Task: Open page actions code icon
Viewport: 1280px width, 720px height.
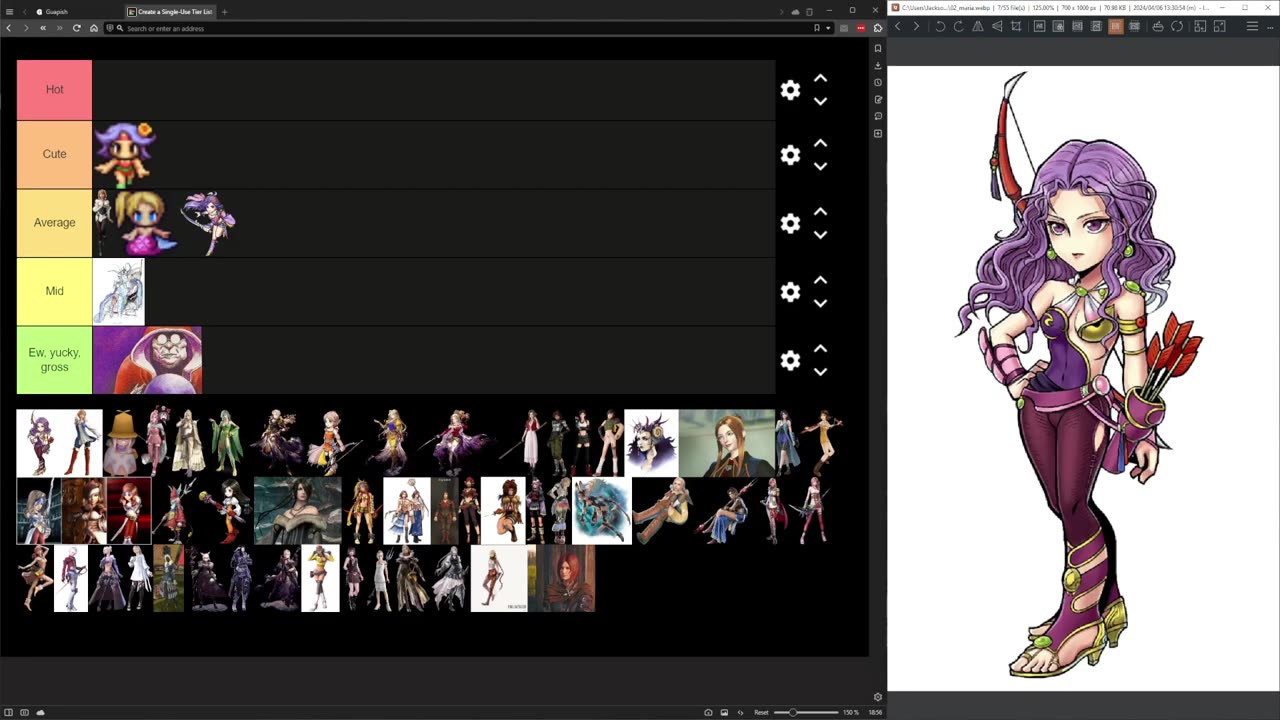Action: [x=740, y=712]
